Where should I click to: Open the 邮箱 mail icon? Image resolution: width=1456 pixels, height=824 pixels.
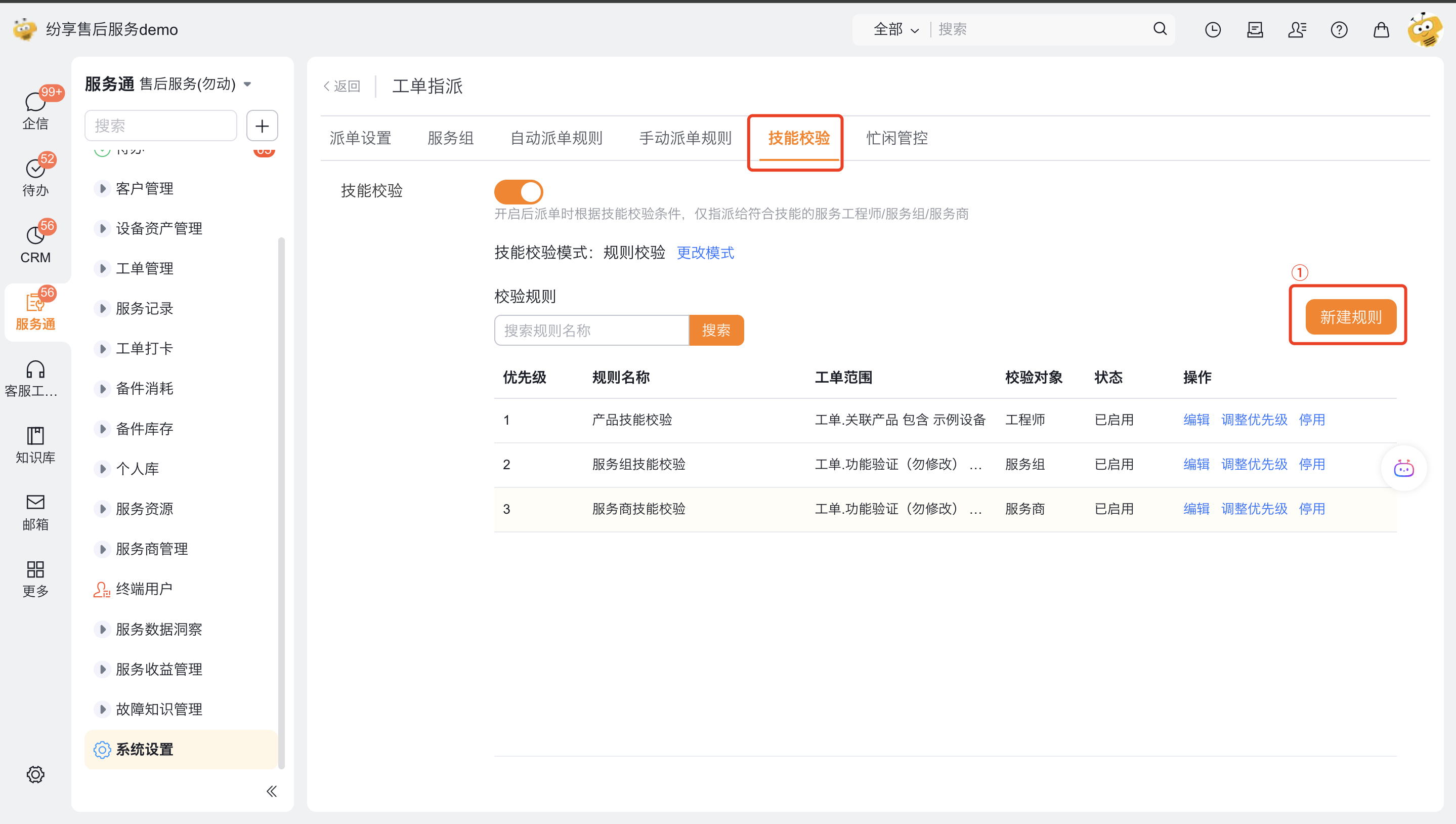click(x=35, y=503)
